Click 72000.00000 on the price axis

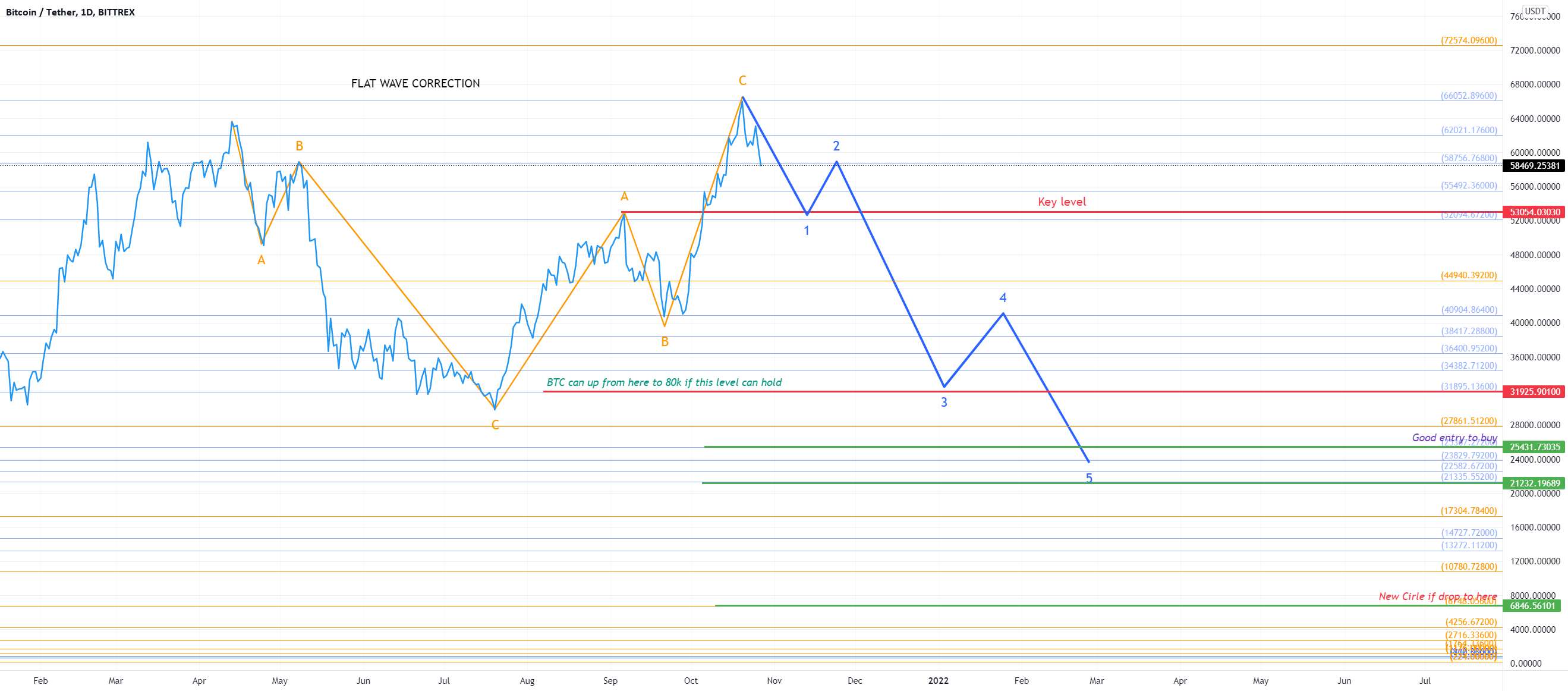pos(1535,50)
